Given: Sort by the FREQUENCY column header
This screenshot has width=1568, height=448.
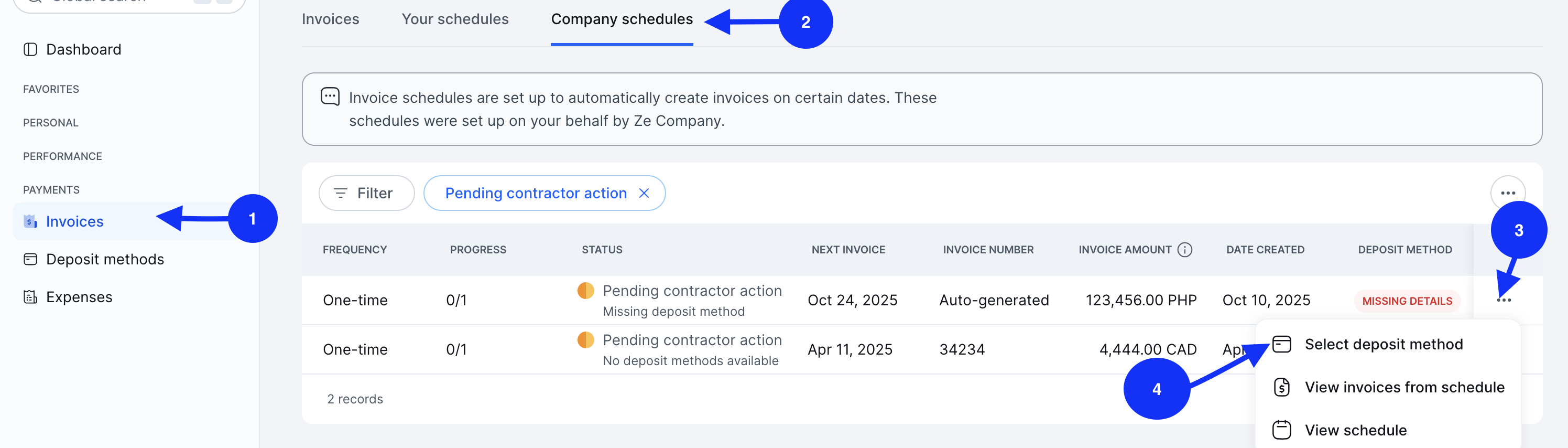Looking at the screenshot, I should click(355, 250).
